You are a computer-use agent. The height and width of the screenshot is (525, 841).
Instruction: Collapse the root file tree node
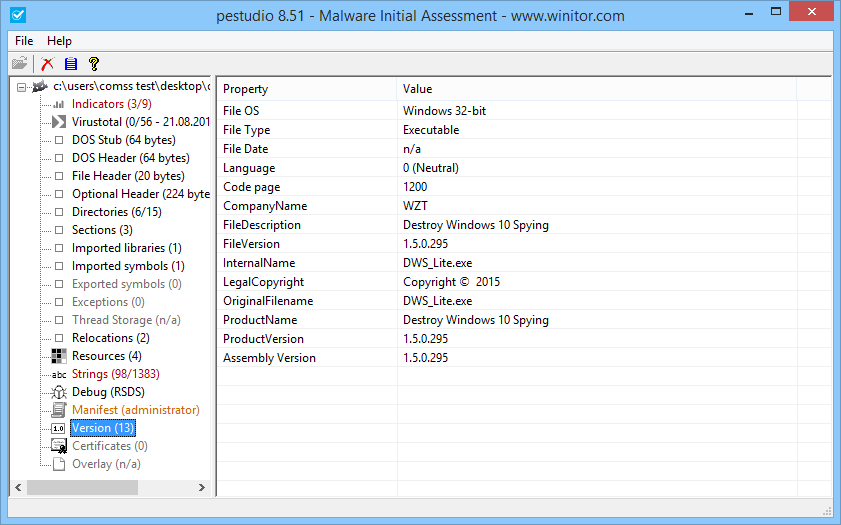[x=21, y=87]
